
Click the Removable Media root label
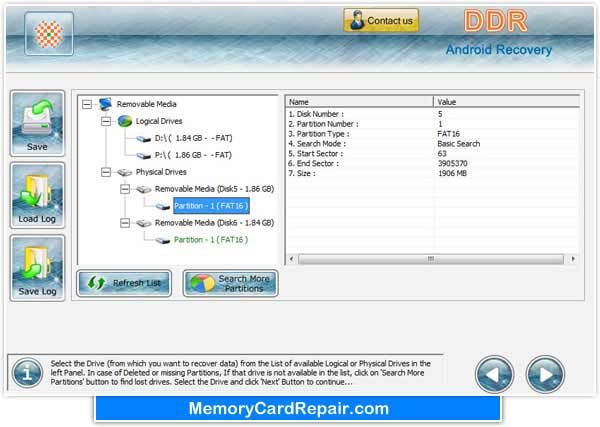coord(147,104)
